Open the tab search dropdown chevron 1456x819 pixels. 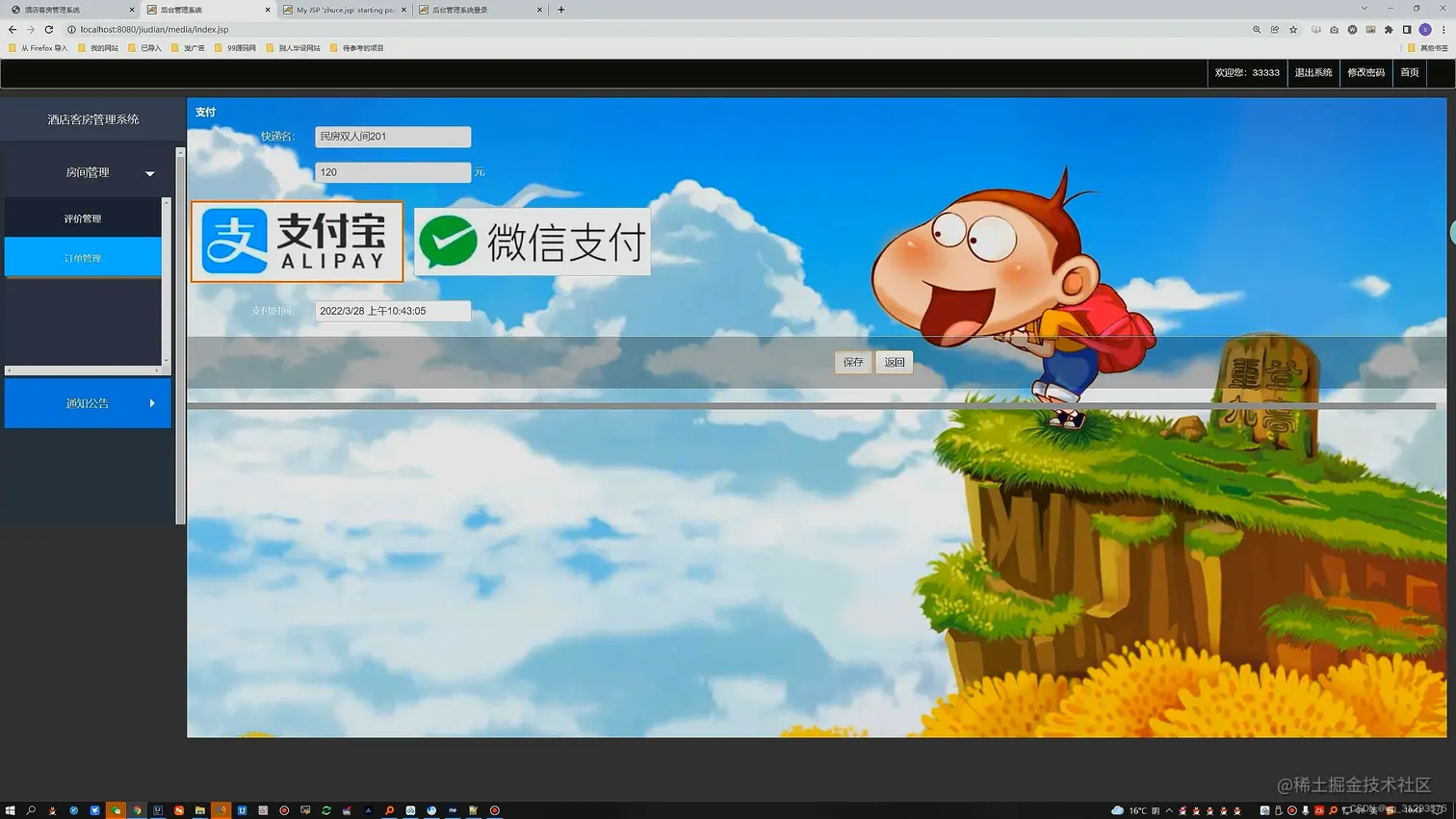coord(1364,9)
